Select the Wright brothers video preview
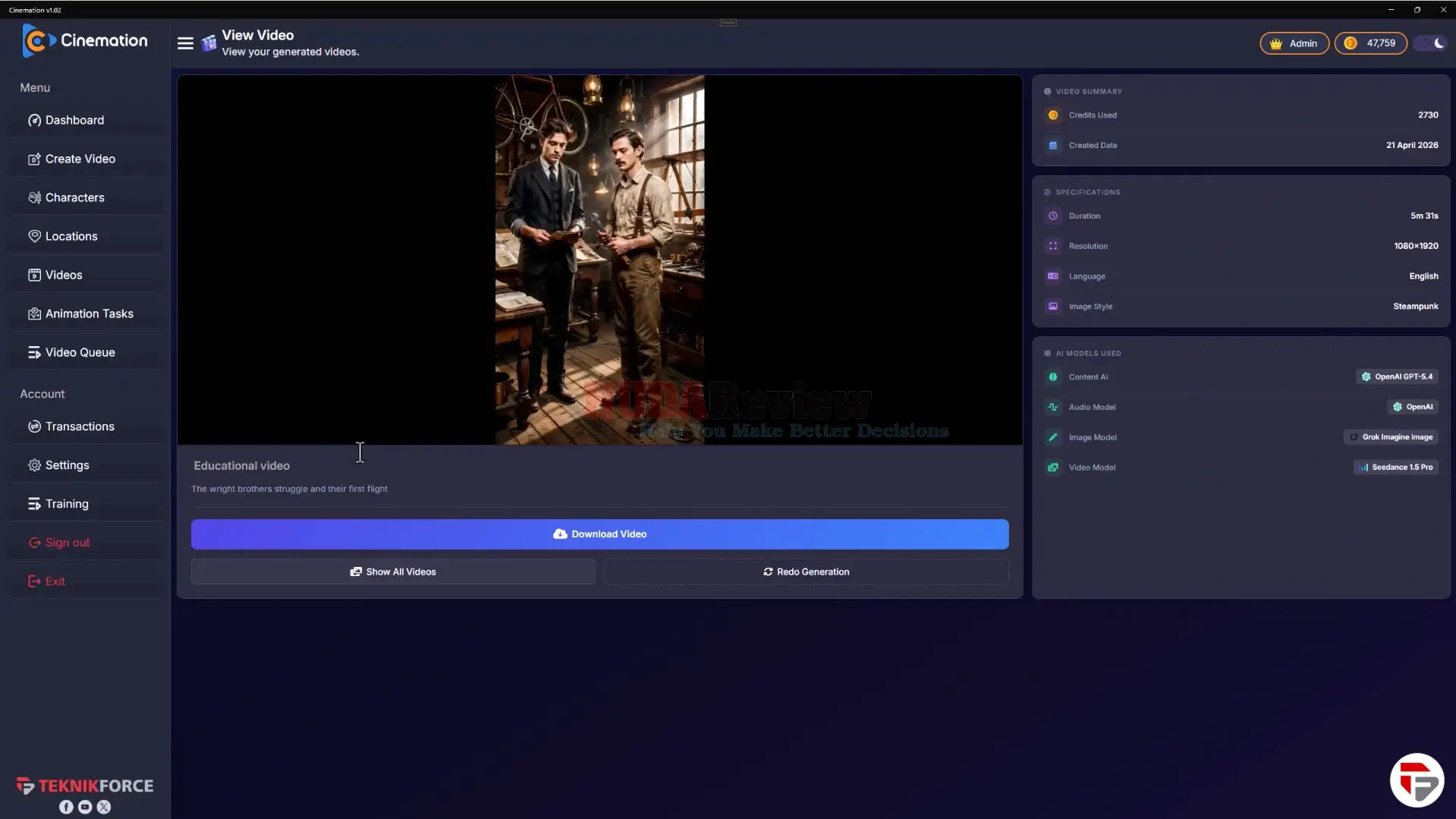 pyautogui.click(x=599, y=260)
